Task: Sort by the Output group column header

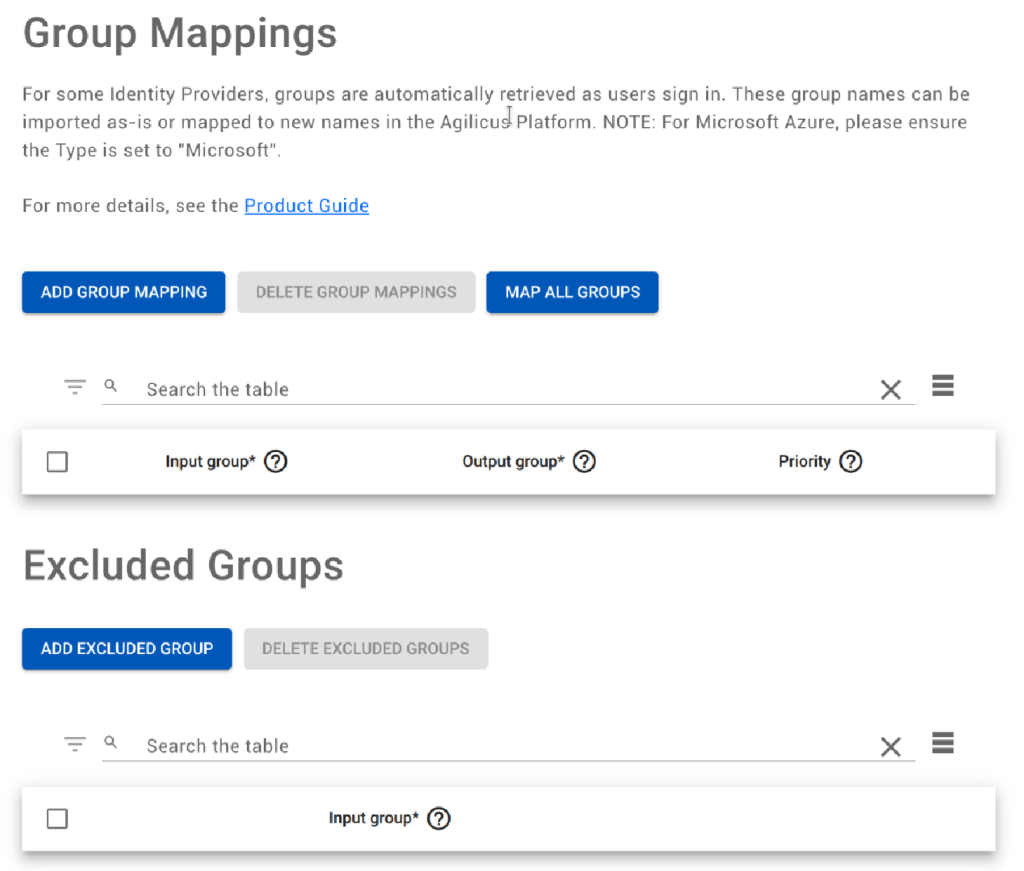Action: [x=513, y=462]
